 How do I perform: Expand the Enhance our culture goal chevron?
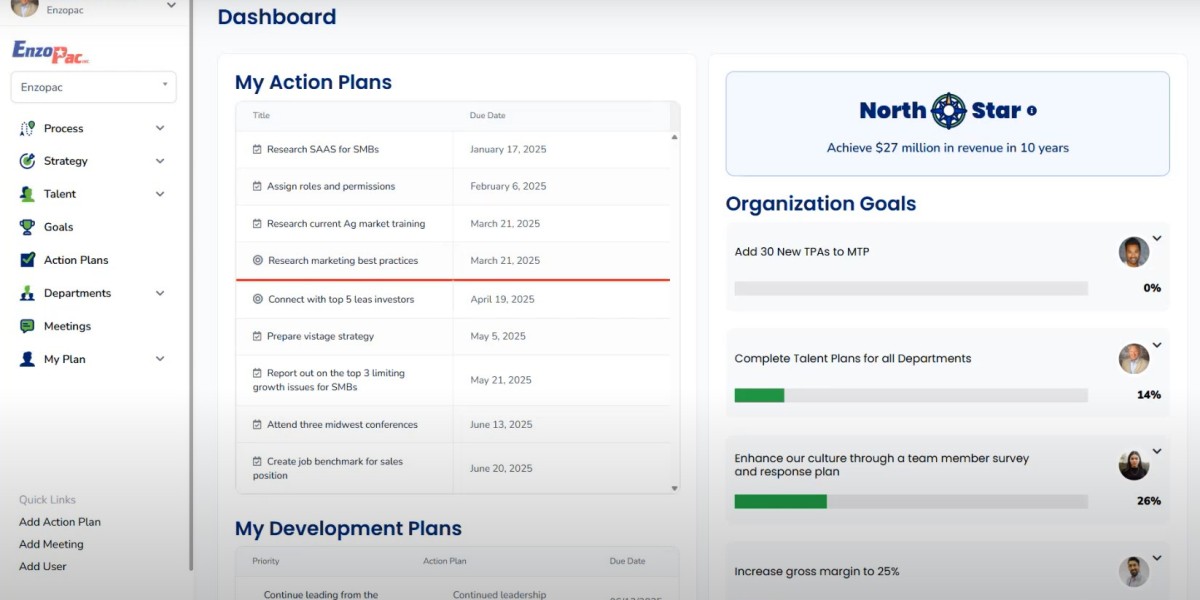click(1157, 451)
